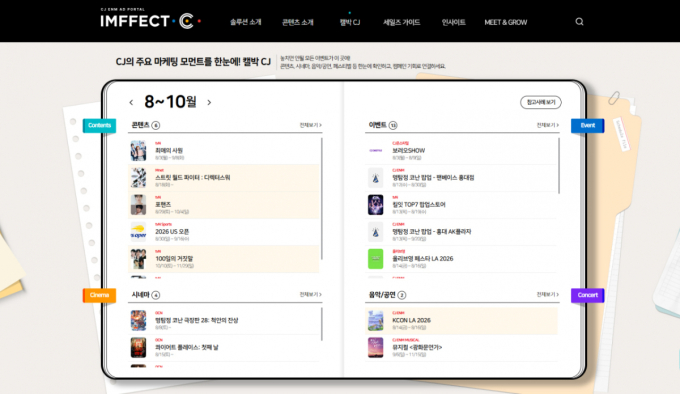Open the KCON LA 2026 poster thumbnail
The height and width of the screenshot is (394, 680).
pyautogui.click(x=376, y=321)
